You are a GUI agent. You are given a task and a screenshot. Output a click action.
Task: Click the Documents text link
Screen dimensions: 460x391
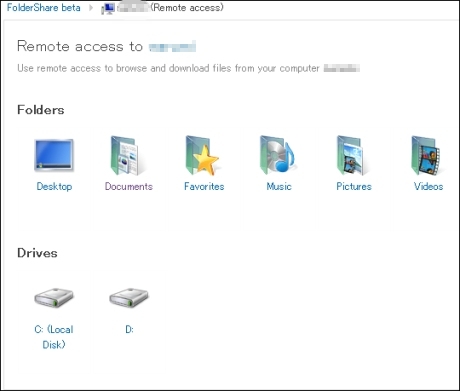pyautogui.click(x=129, y=186)
